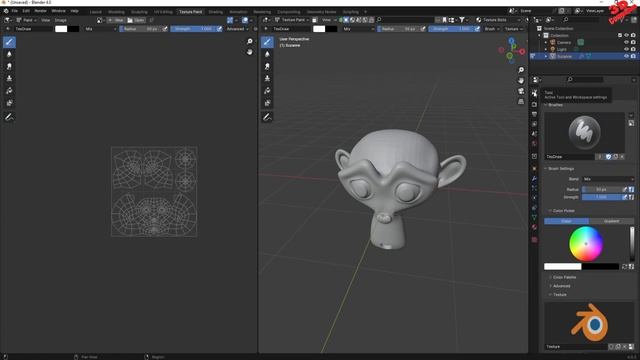
Task: Click the Open image button
Action: point(136,20)
